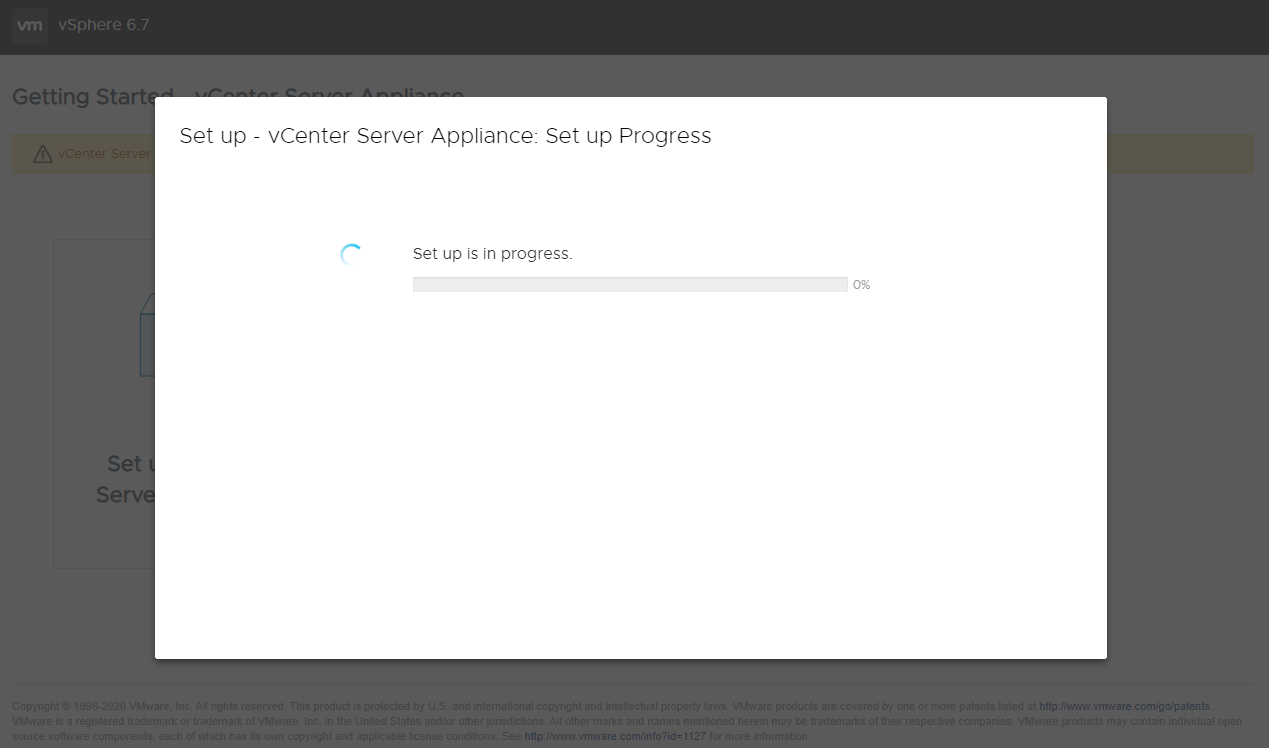Viewport: 1269px width, 748px height.
Task: Open the vmware.com/go/patents link
Action: (1124, 706)
